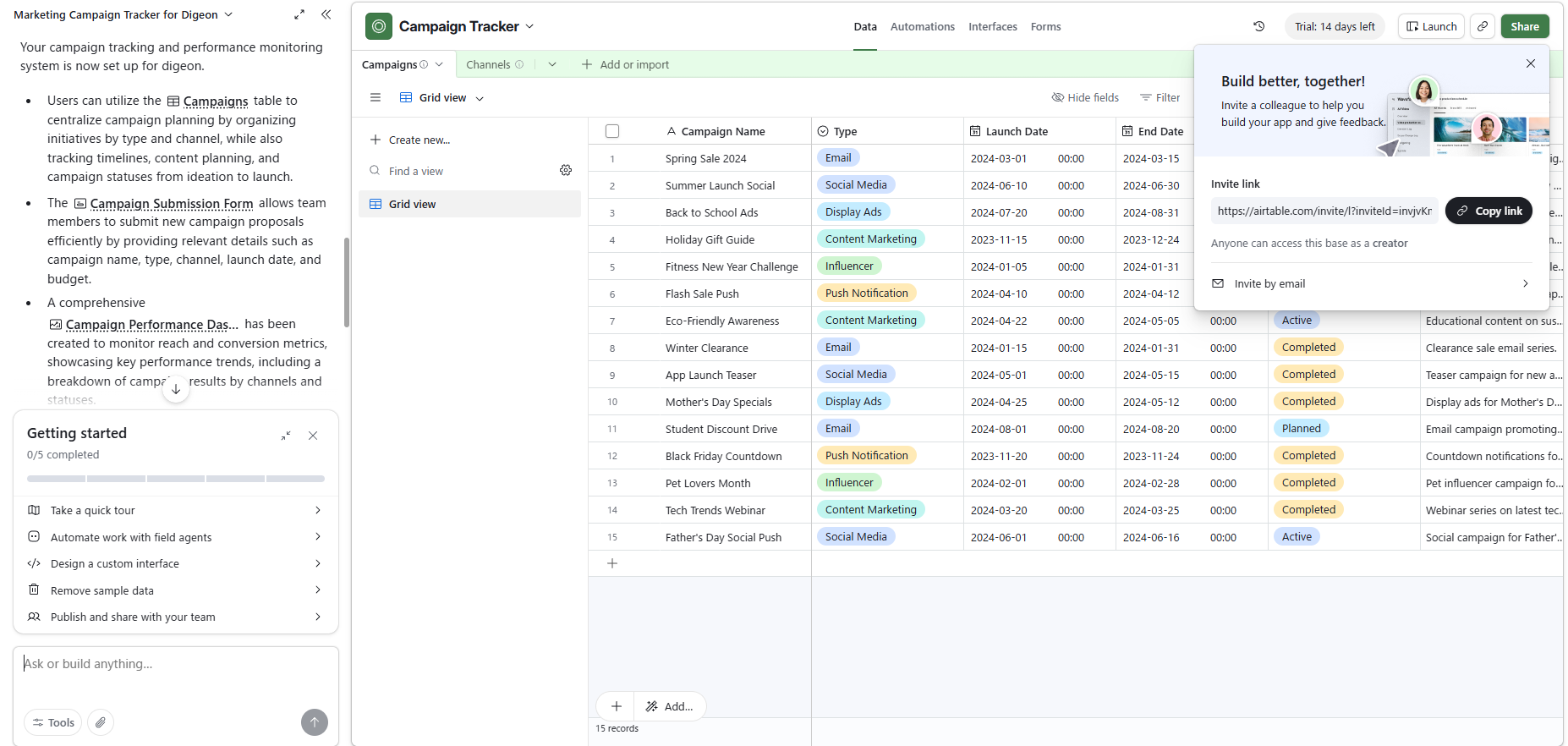Close the Getting started card

pyautogui.click(x=313, y=436)
